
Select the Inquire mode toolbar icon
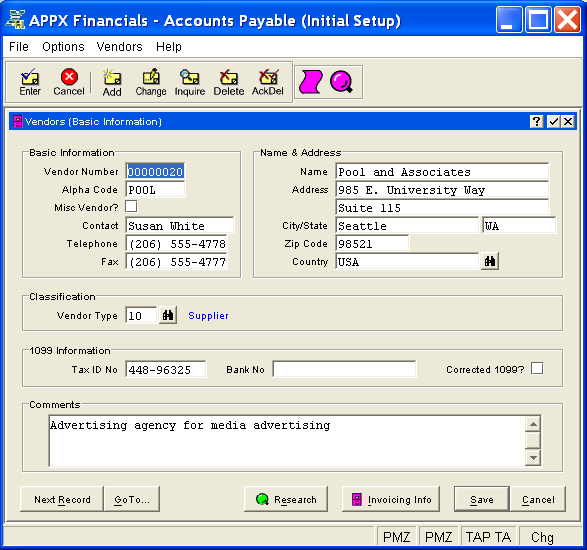click(x=190, y=82)
